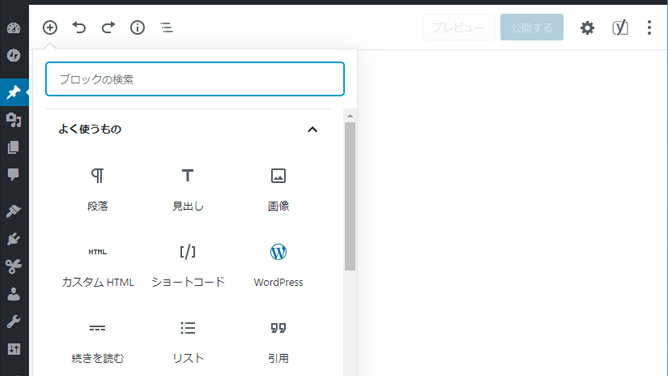Click block list scrollbar thumb
This screenshot has height=376, width=668.
350,196
